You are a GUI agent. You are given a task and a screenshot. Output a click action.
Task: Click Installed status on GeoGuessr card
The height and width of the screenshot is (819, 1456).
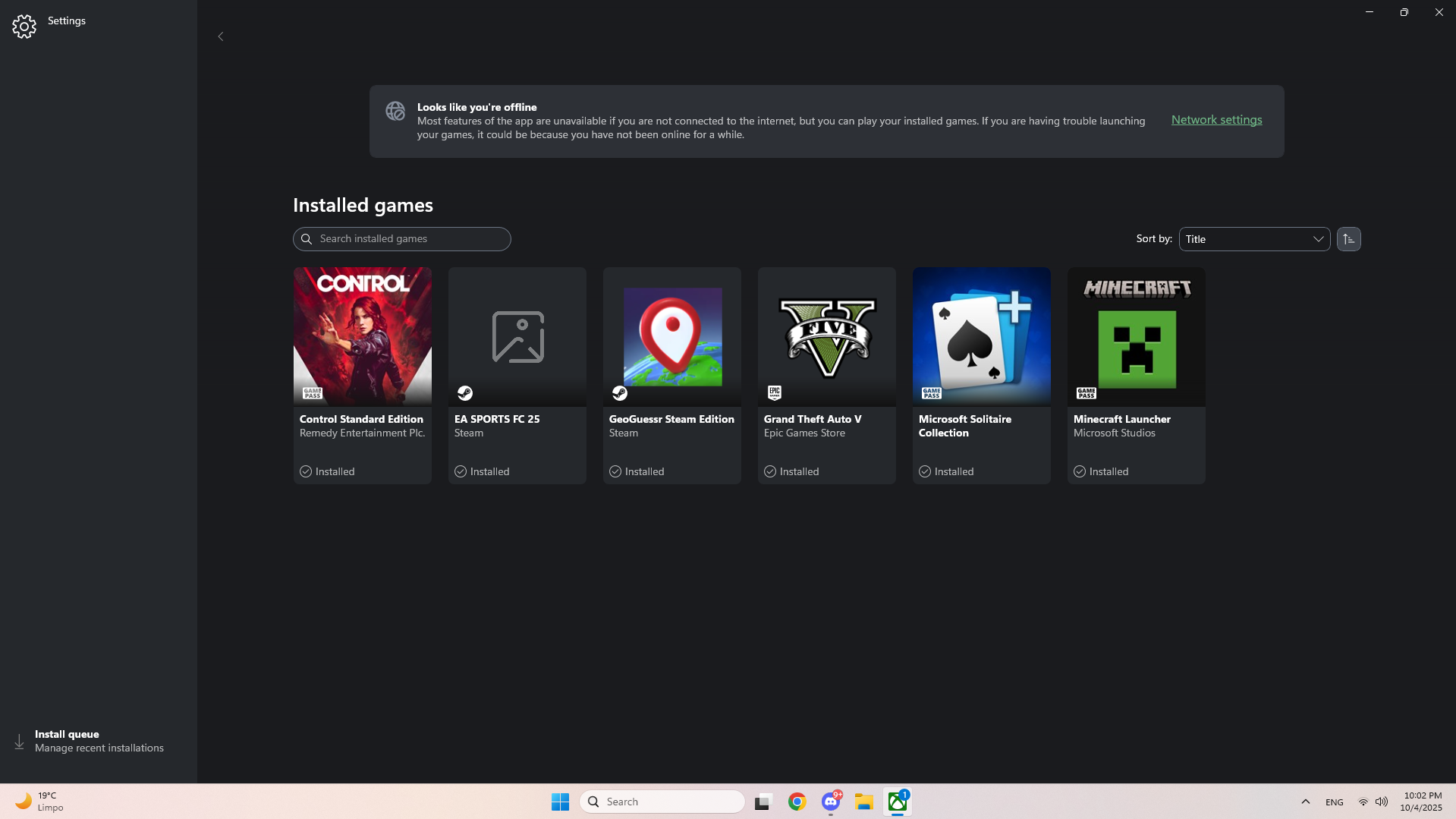pyautogui.click(x=637, y=471)
